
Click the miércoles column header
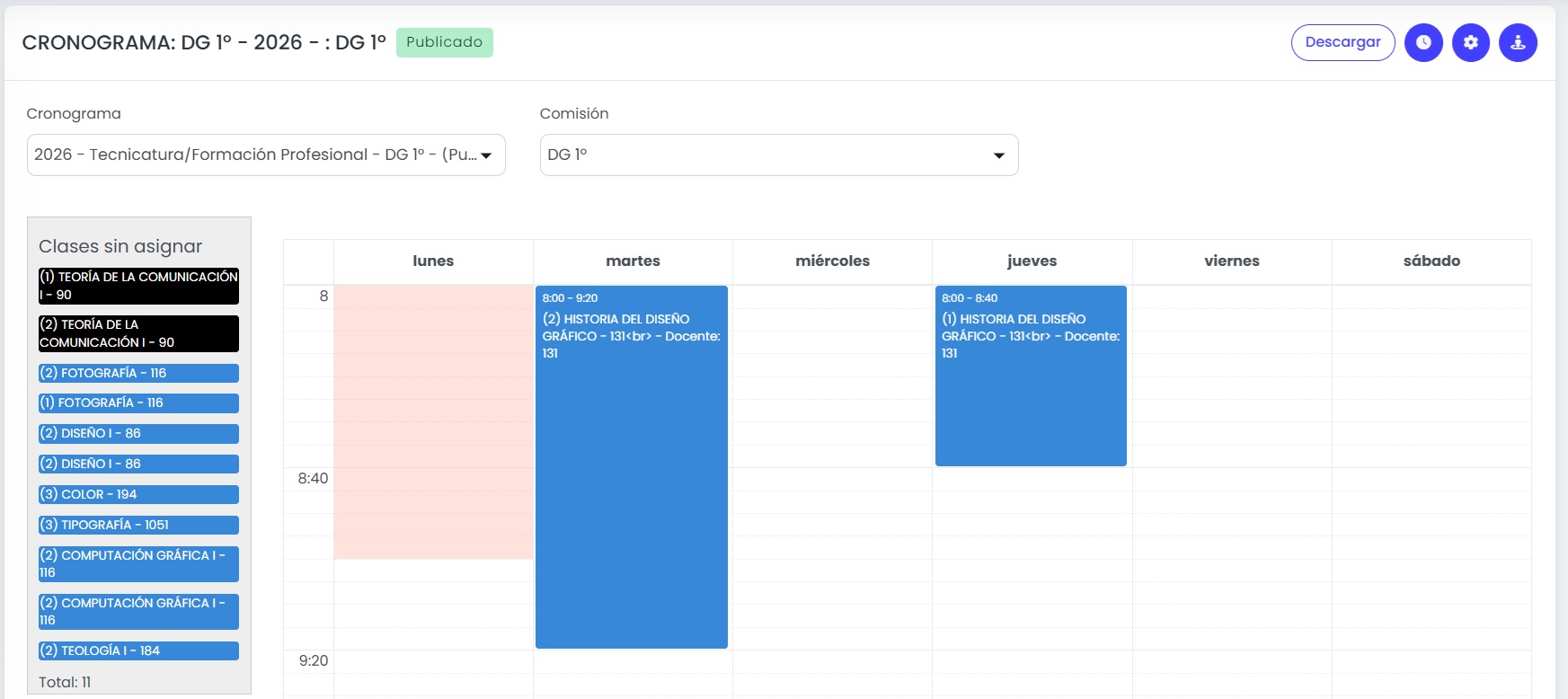[833, 261]
